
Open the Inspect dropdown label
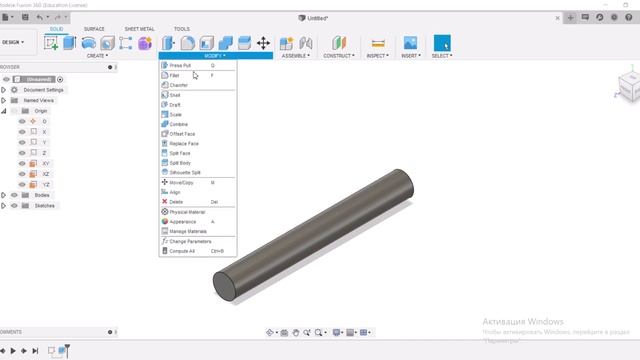tap(378, 56)
